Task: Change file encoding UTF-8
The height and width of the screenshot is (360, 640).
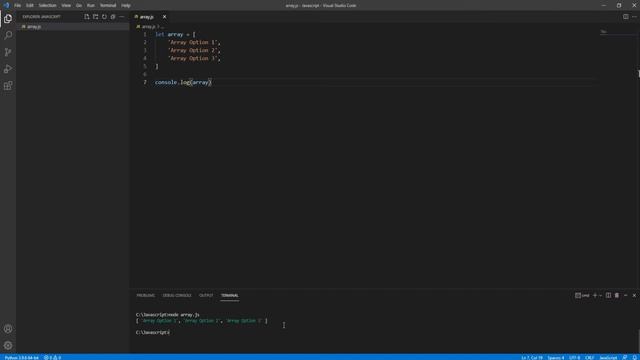Action: (574, 358)
